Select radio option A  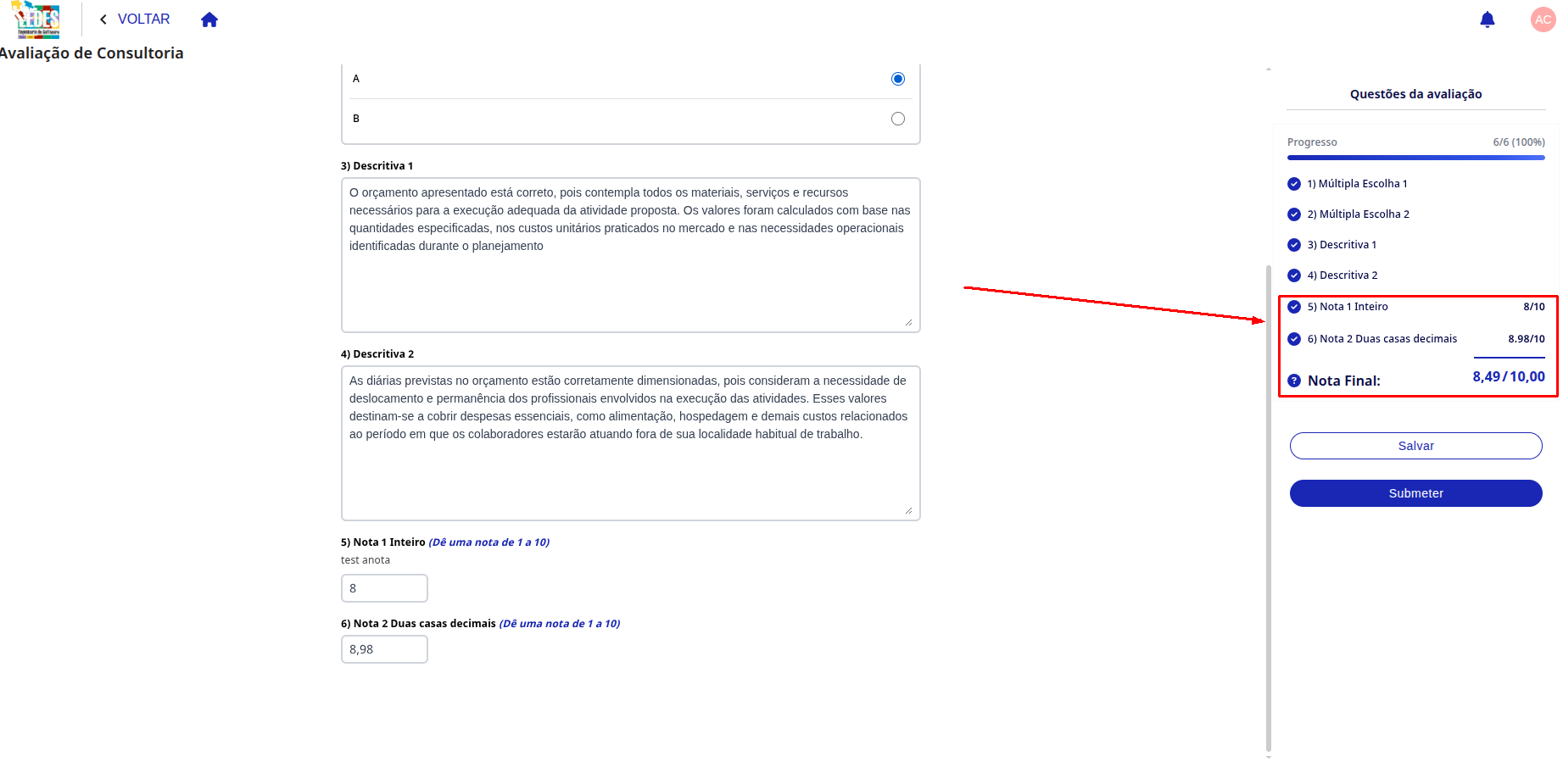[x=898, y=79]
